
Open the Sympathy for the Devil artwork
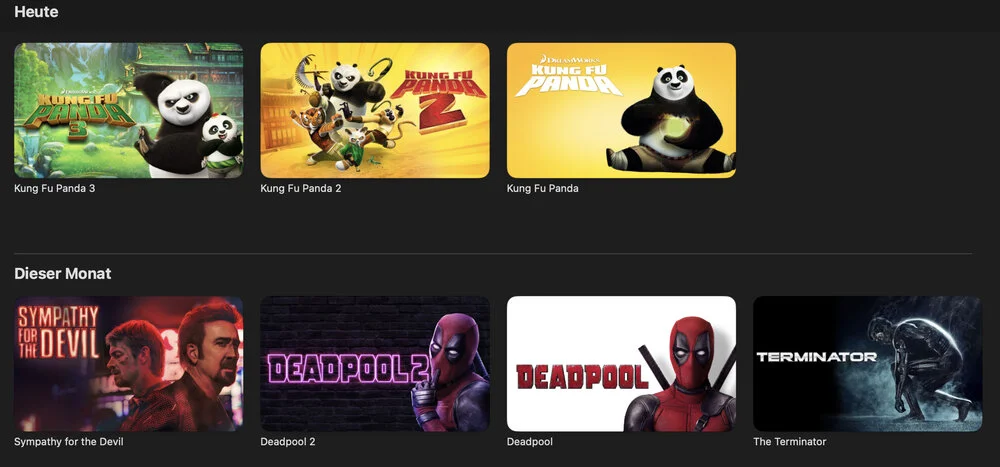(x=128, y=364)
